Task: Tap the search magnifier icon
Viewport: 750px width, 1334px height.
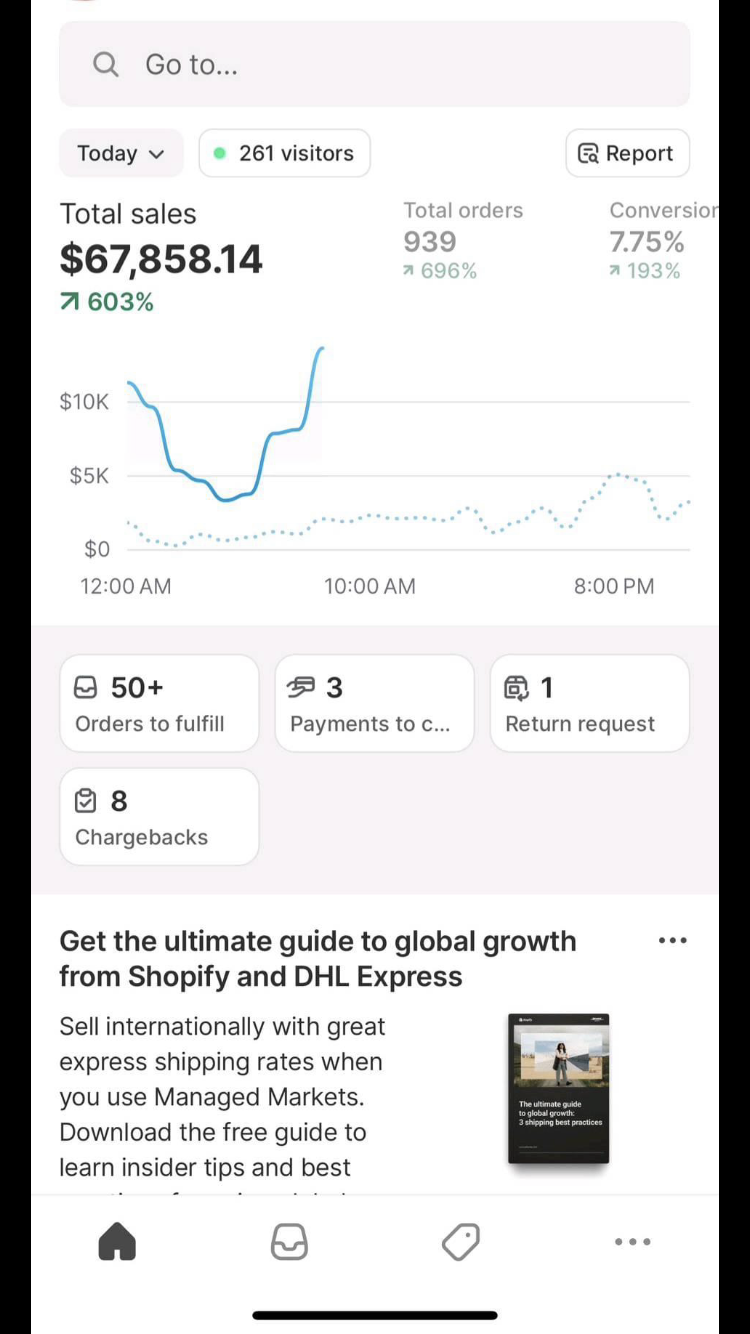Action: point(106,65)
